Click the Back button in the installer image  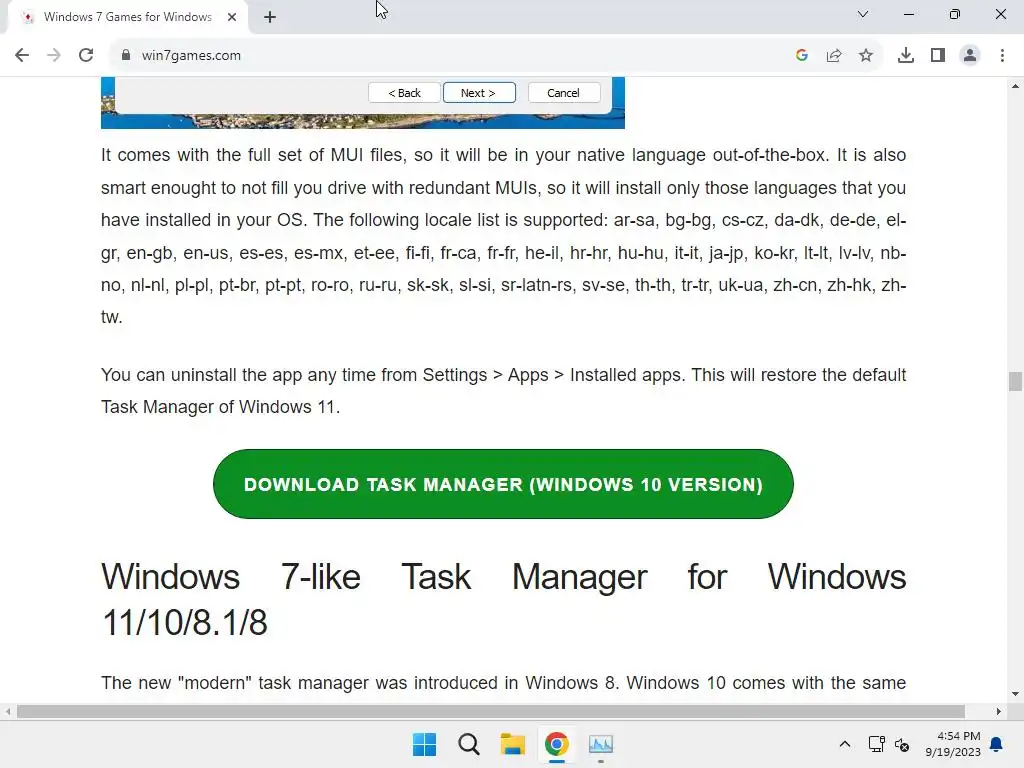tap(404, 93)
